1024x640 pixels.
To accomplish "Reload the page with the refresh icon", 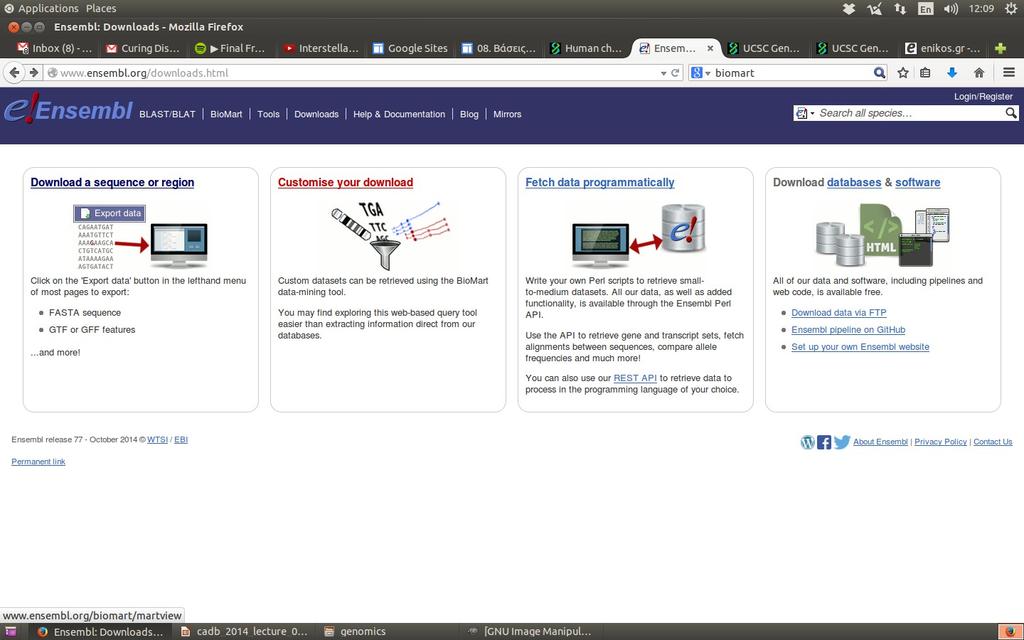I will (x=676, y=73).
